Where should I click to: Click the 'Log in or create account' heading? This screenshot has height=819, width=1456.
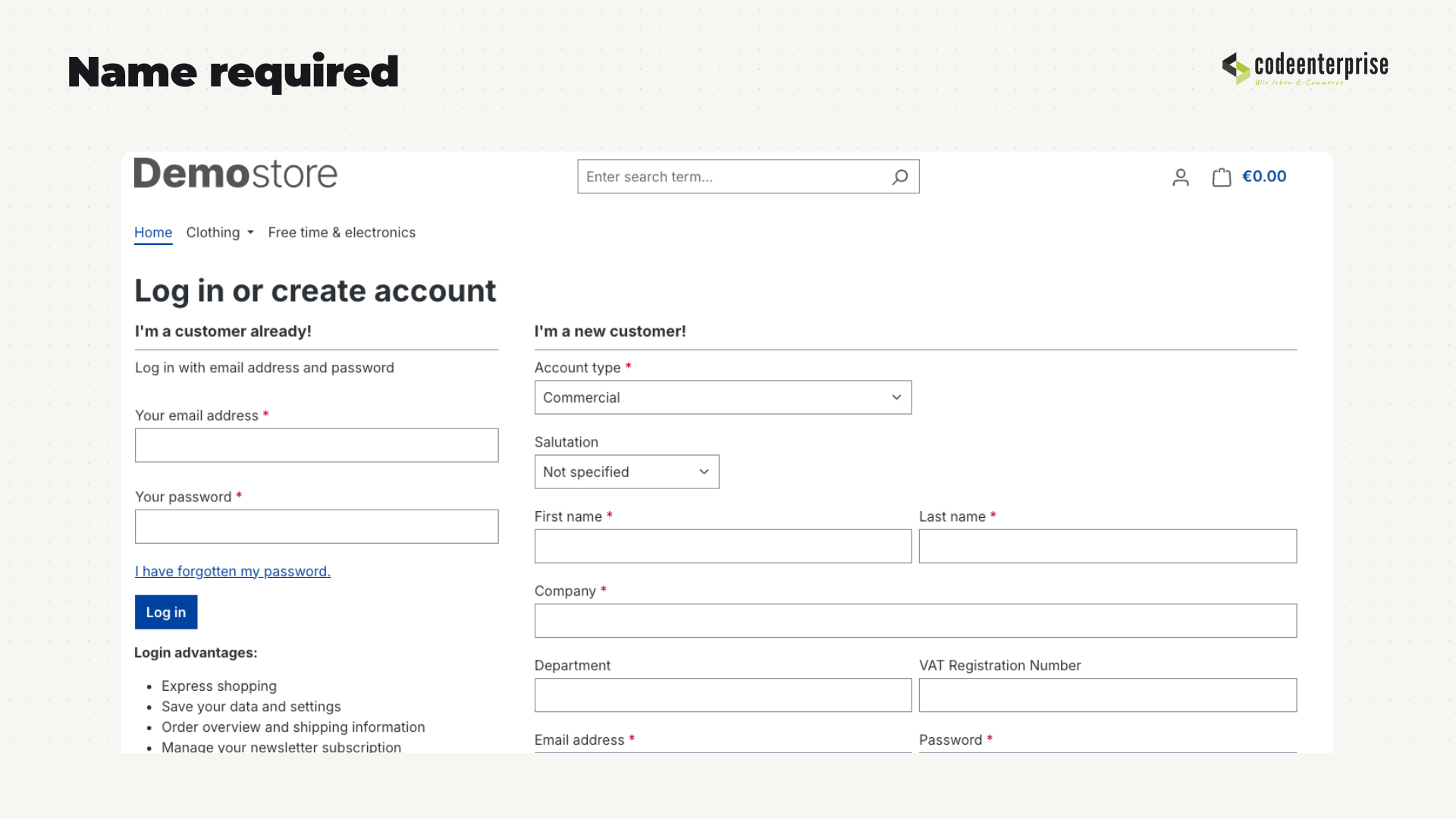coord(315,291)
